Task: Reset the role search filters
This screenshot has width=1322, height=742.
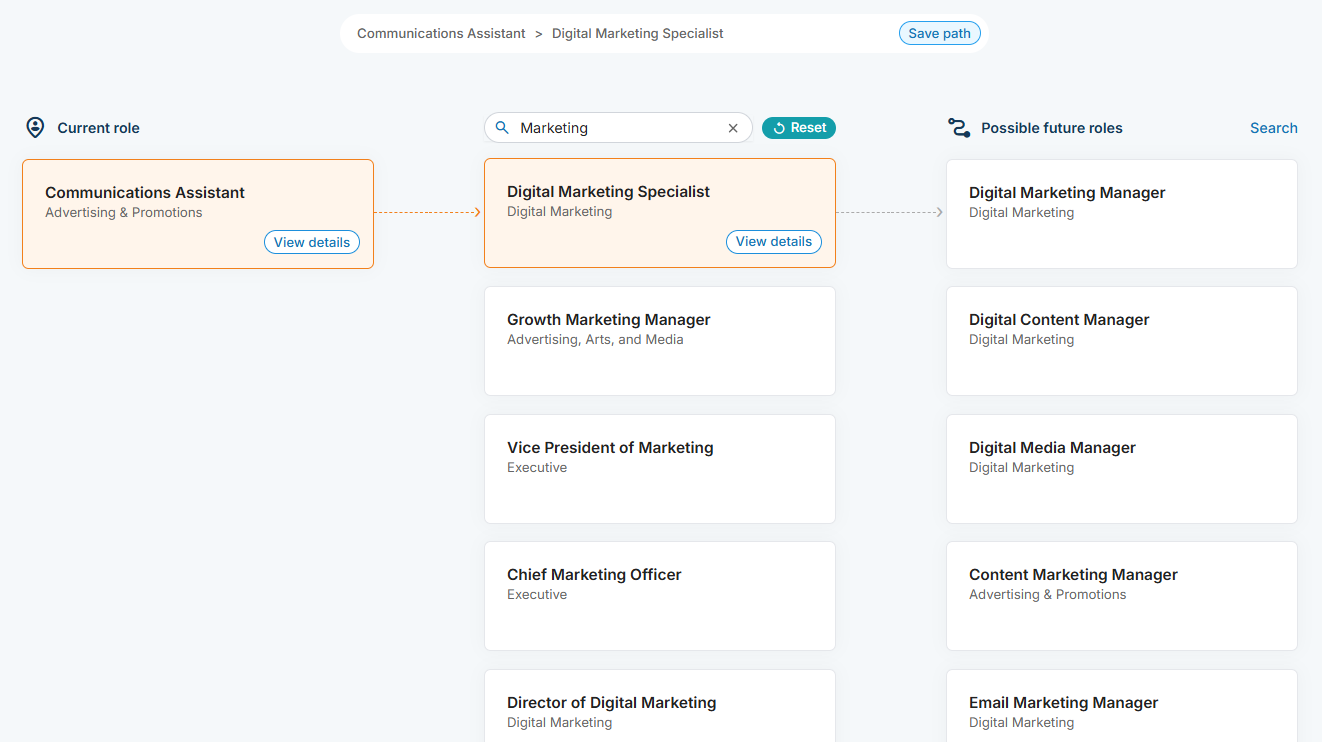Action: [x=798, y=127]
